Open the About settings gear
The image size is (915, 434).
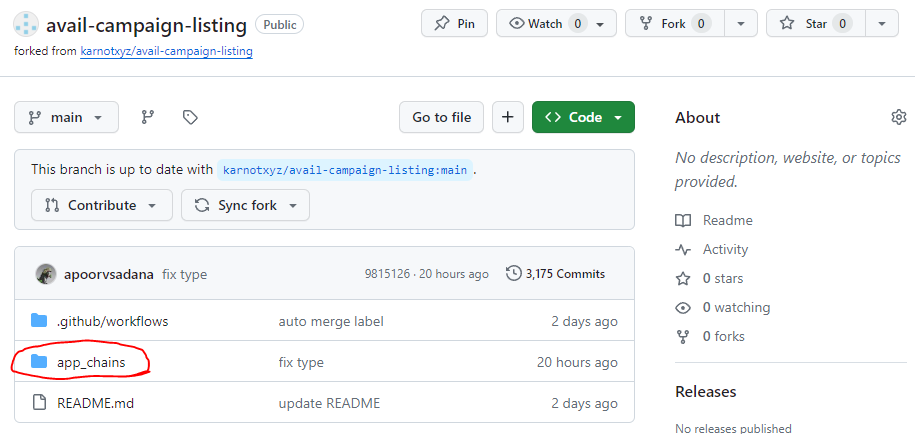click(x=899, y=117)
